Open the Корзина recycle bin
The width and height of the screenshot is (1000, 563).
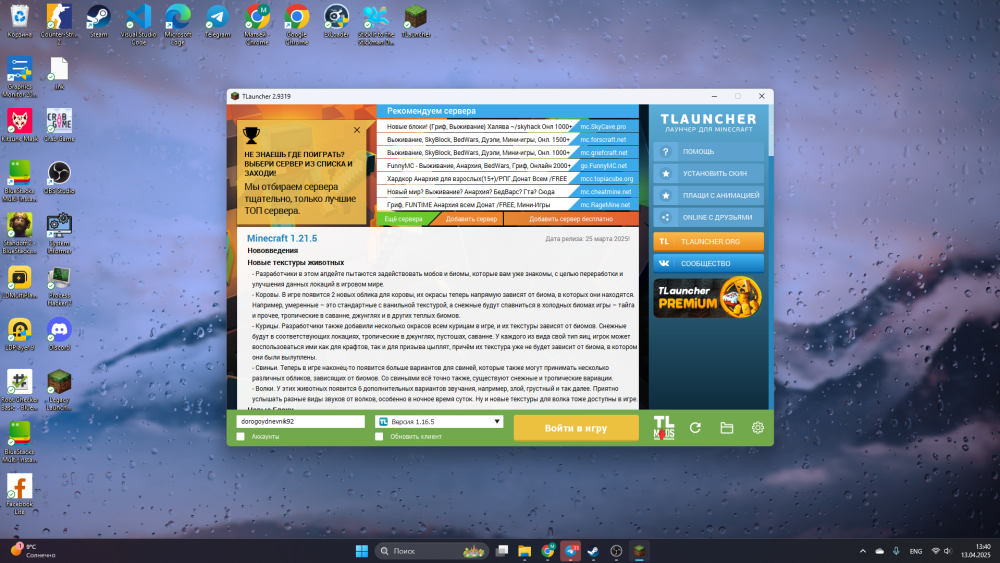point(20,22)
